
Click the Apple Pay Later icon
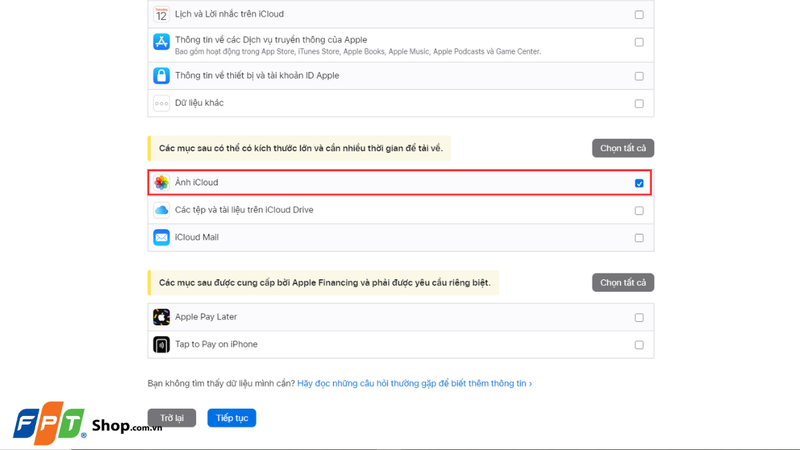click(161, 317)
